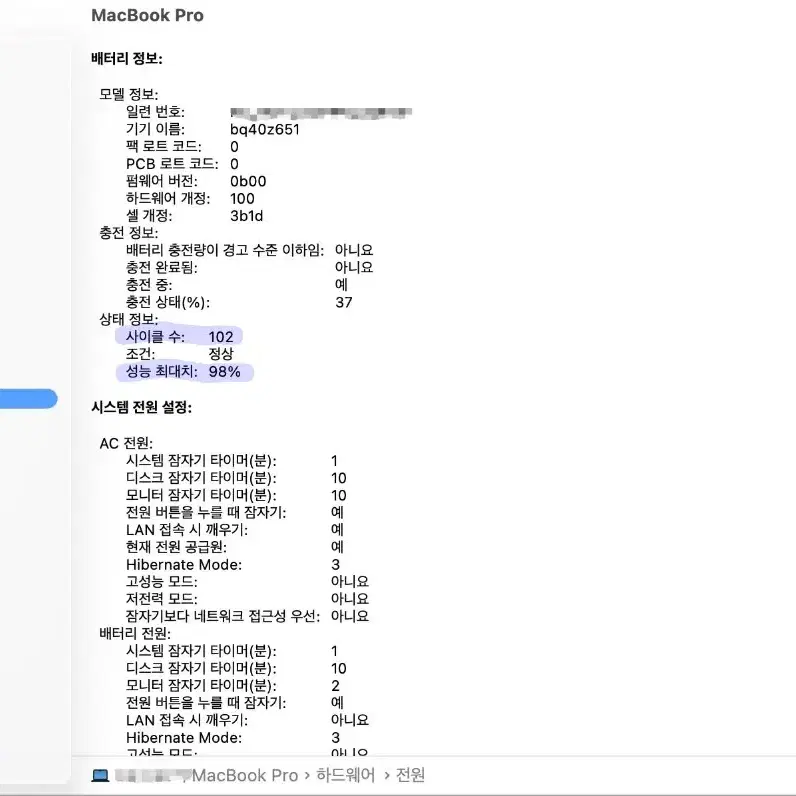Click the '시스템 전원 설정:' heading
The width and height of the screenshot is (796, 796).
pos(142,407)
